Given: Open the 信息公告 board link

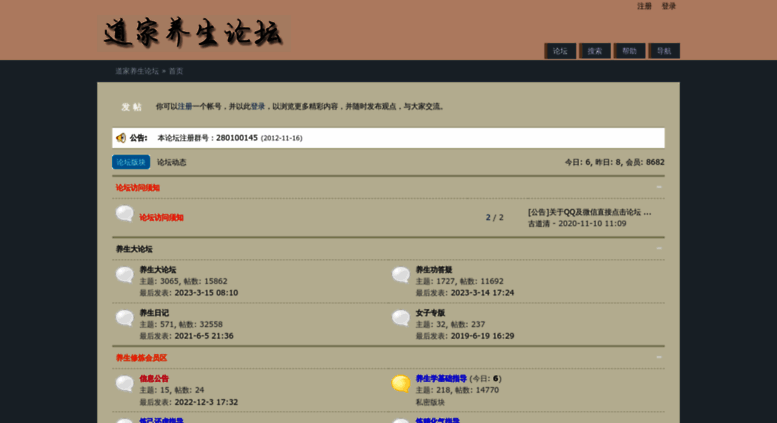Looking at the screenshot, I should point(154,378).
